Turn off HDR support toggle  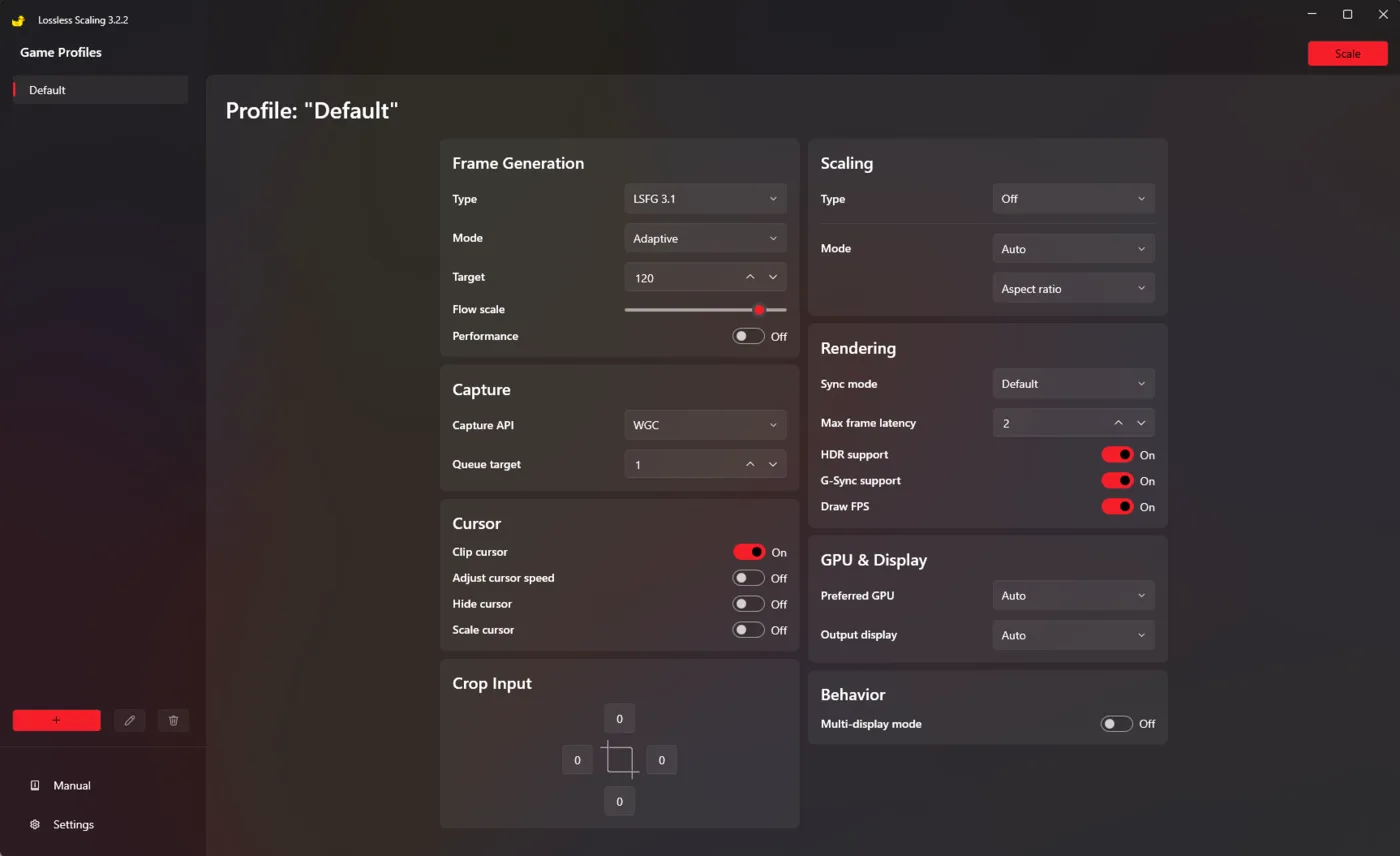click(1117, 455)
